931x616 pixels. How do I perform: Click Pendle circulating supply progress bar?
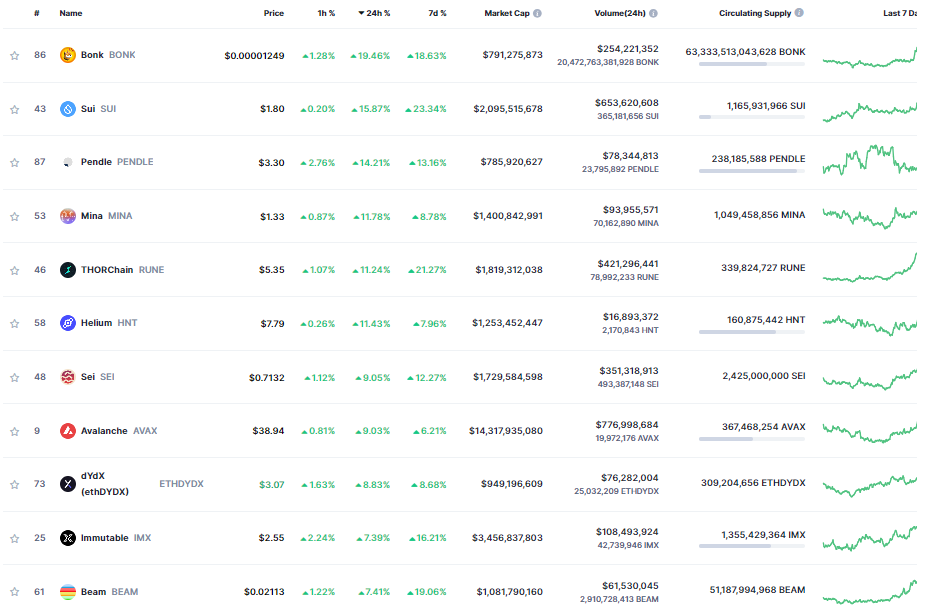click(752, 170)
